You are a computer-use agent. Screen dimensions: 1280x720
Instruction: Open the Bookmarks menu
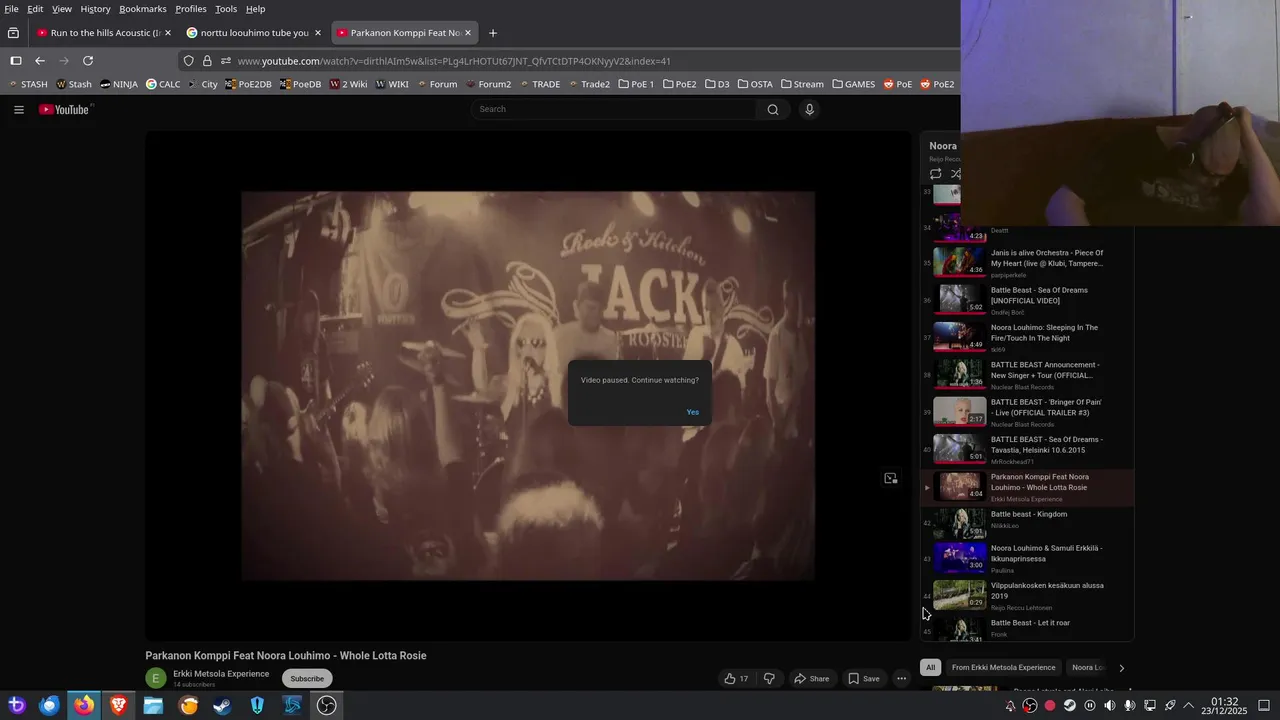coord(143,9)
